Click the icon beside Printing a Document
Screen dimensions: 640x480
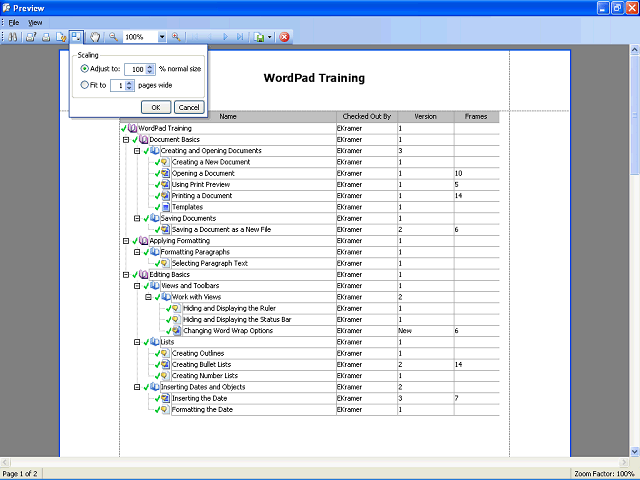165,196
